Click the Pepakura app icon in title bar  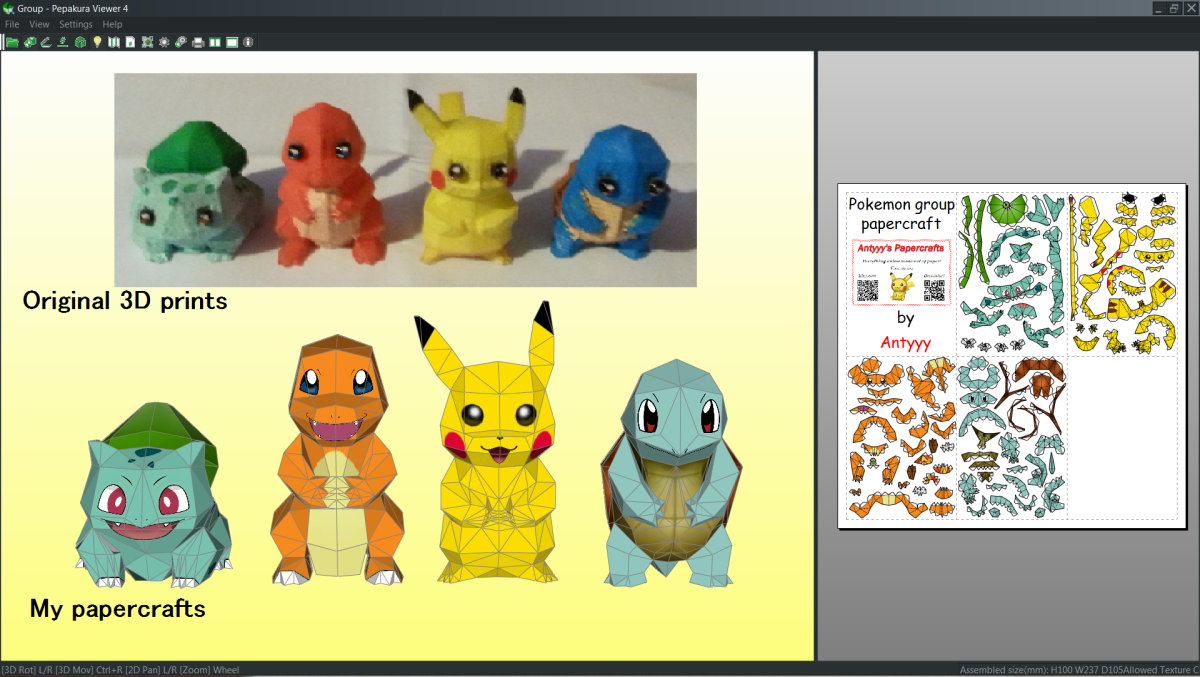tap(9, 8)
